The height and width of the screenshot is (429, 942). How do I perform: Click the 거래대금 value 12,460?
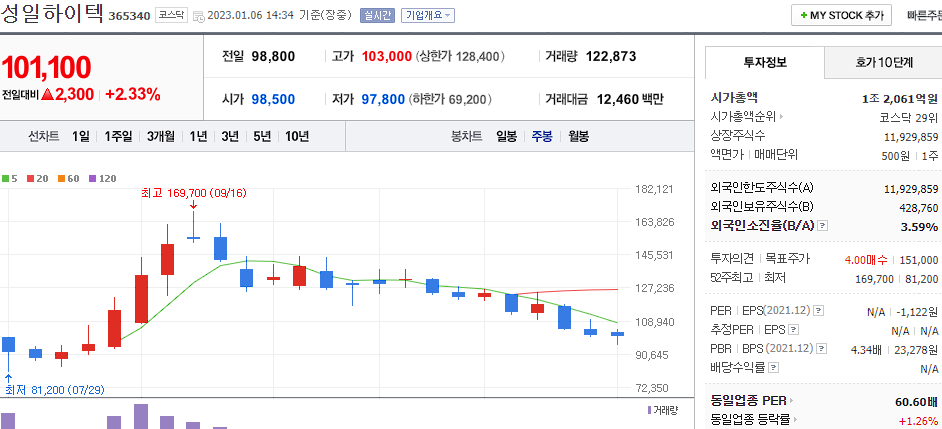pos(618,99)
